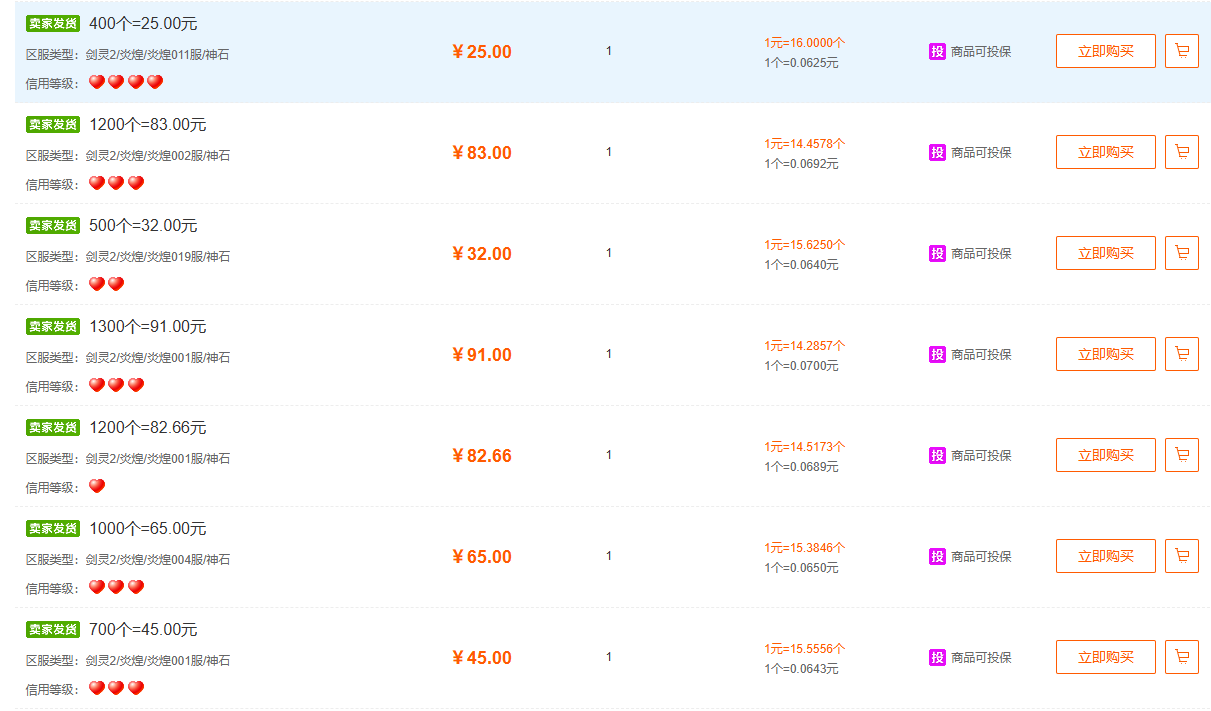Open the 1200个=83.00元 listing title
This screenshot has height=711, width=1211.
click(148, 125)
